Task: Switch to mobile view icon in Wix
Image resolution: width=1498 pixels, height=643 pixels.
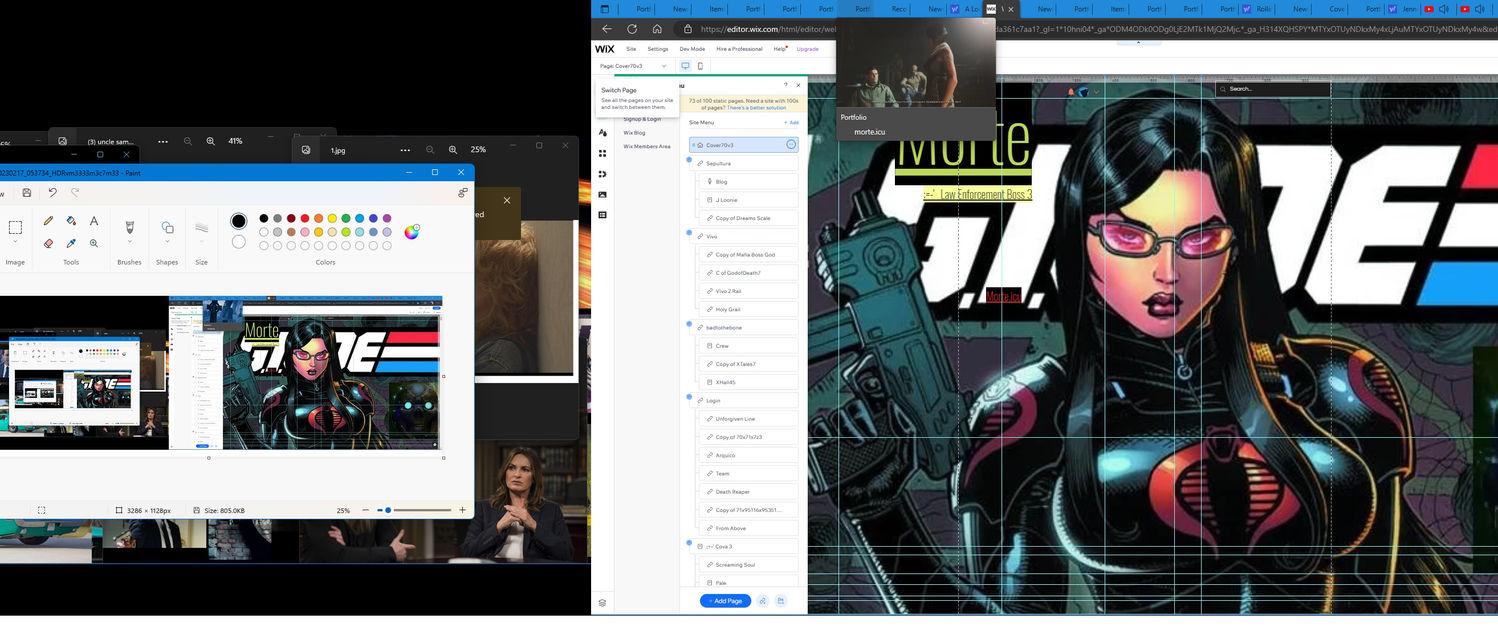Action: pos(700,66)
